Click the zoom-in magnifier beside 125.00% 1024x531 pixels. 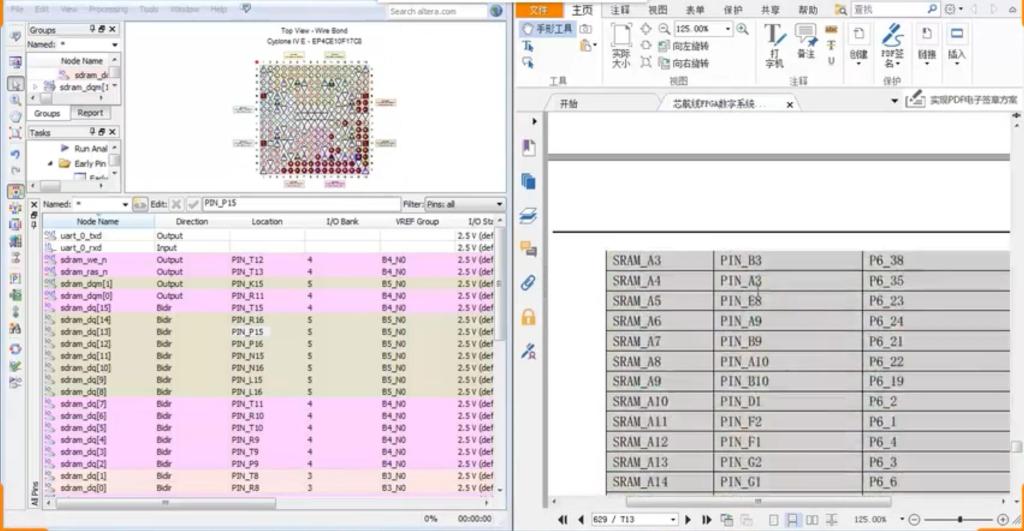(742, 29)
